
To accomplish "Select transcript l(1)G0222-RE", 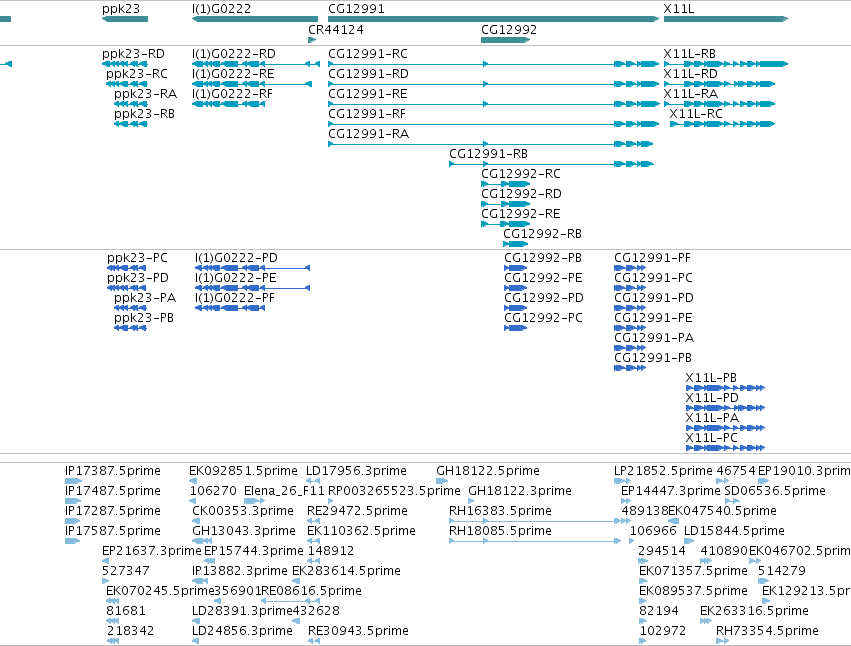I will 252,84.
